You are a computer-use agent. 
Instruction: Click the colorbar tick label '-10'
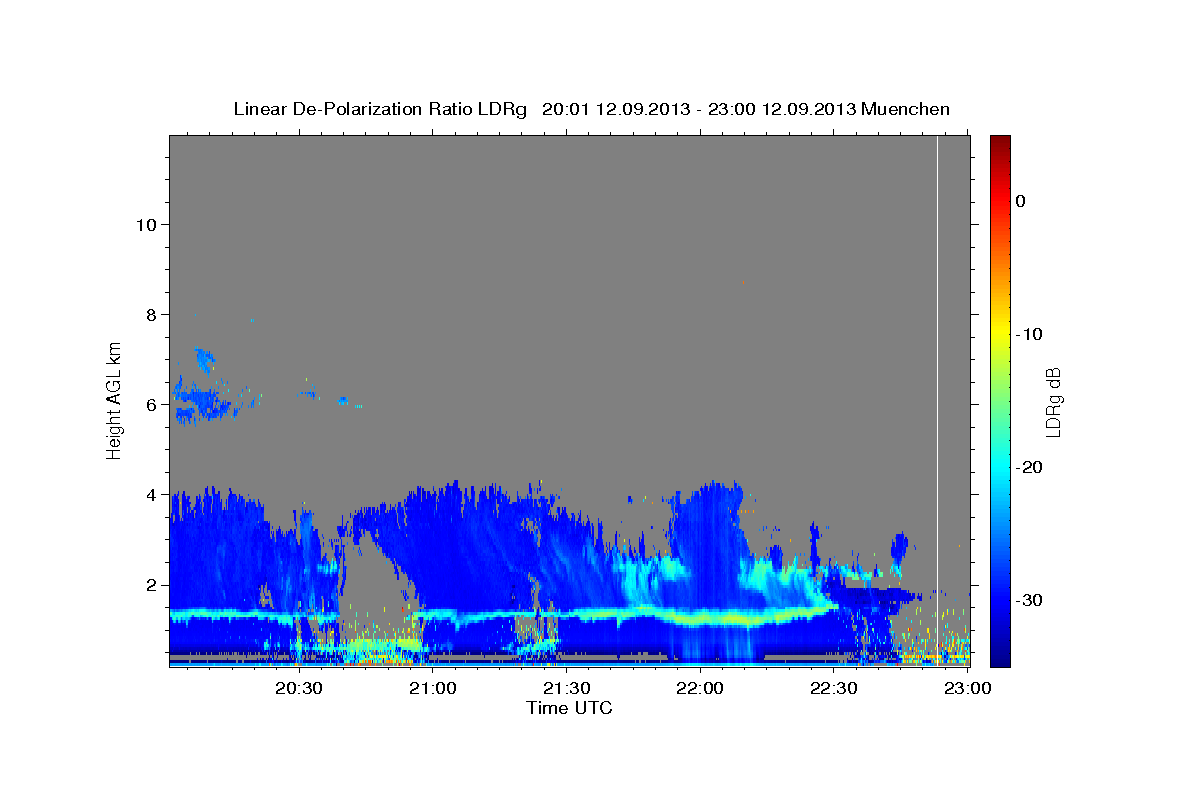point(1029,334)
